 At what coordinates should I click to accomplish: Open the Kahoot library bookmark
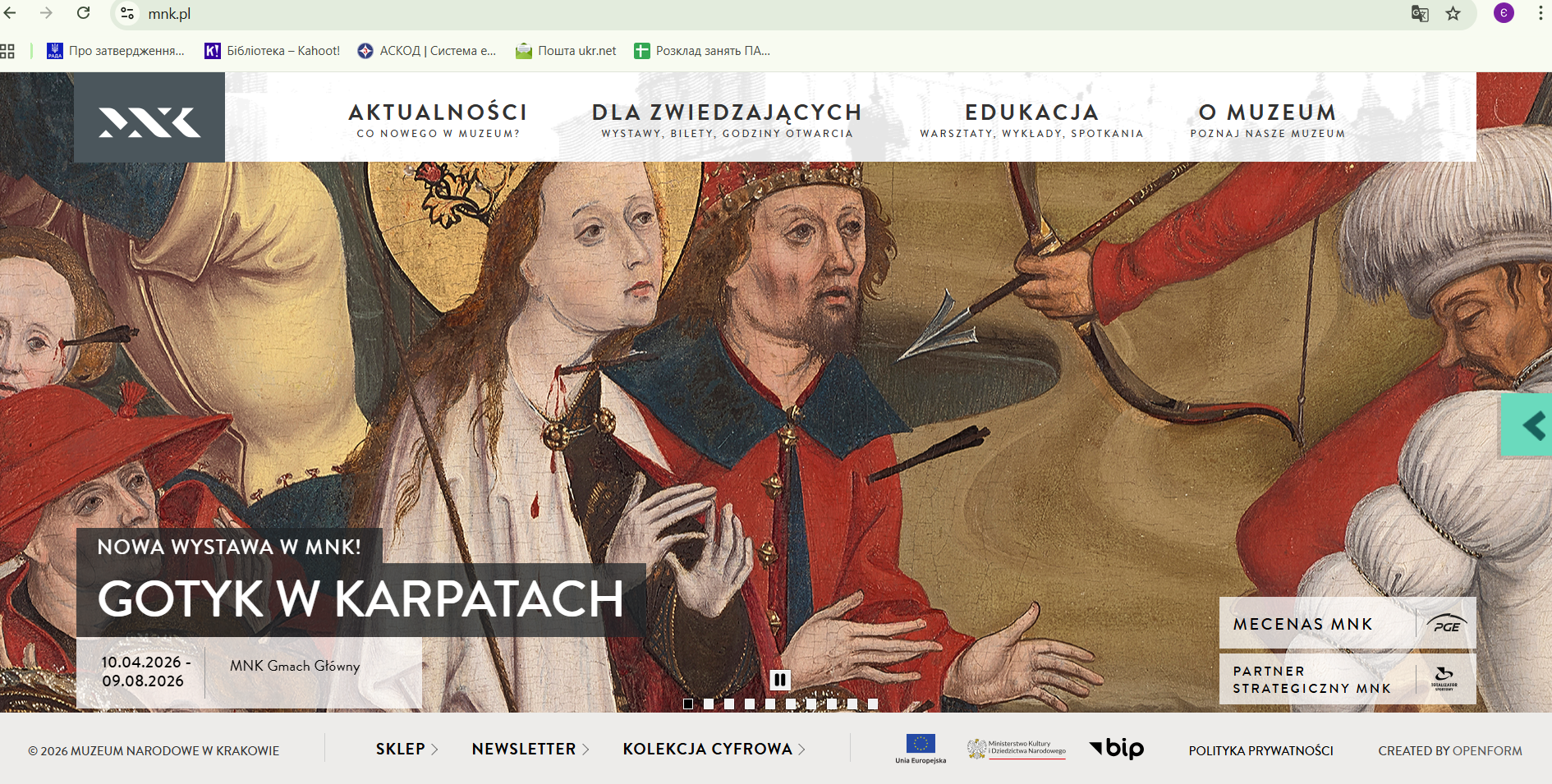273,51
